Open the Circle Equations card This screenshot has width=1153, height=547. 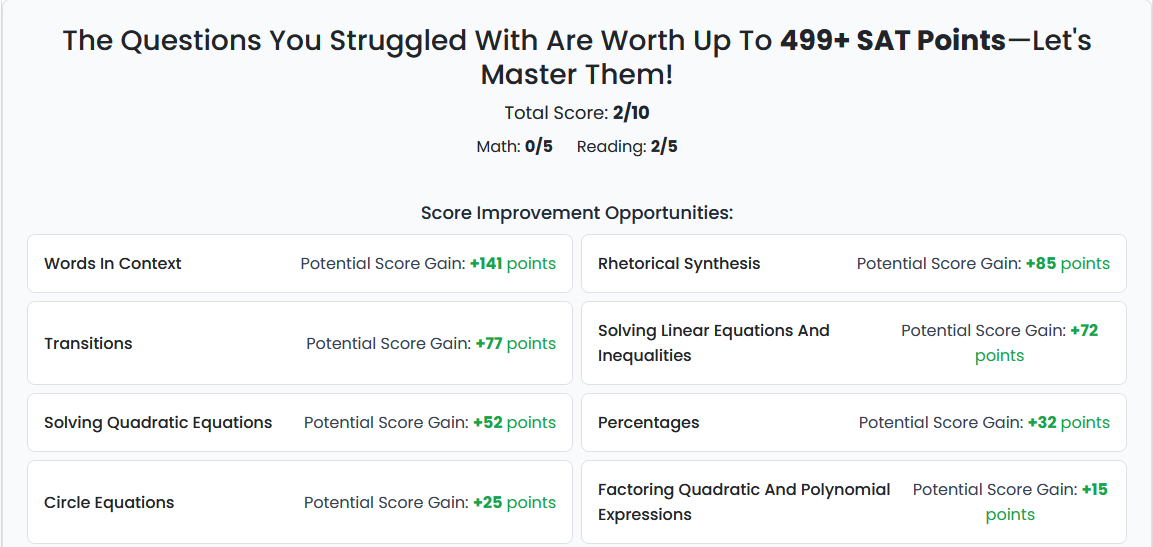[300, 502]
